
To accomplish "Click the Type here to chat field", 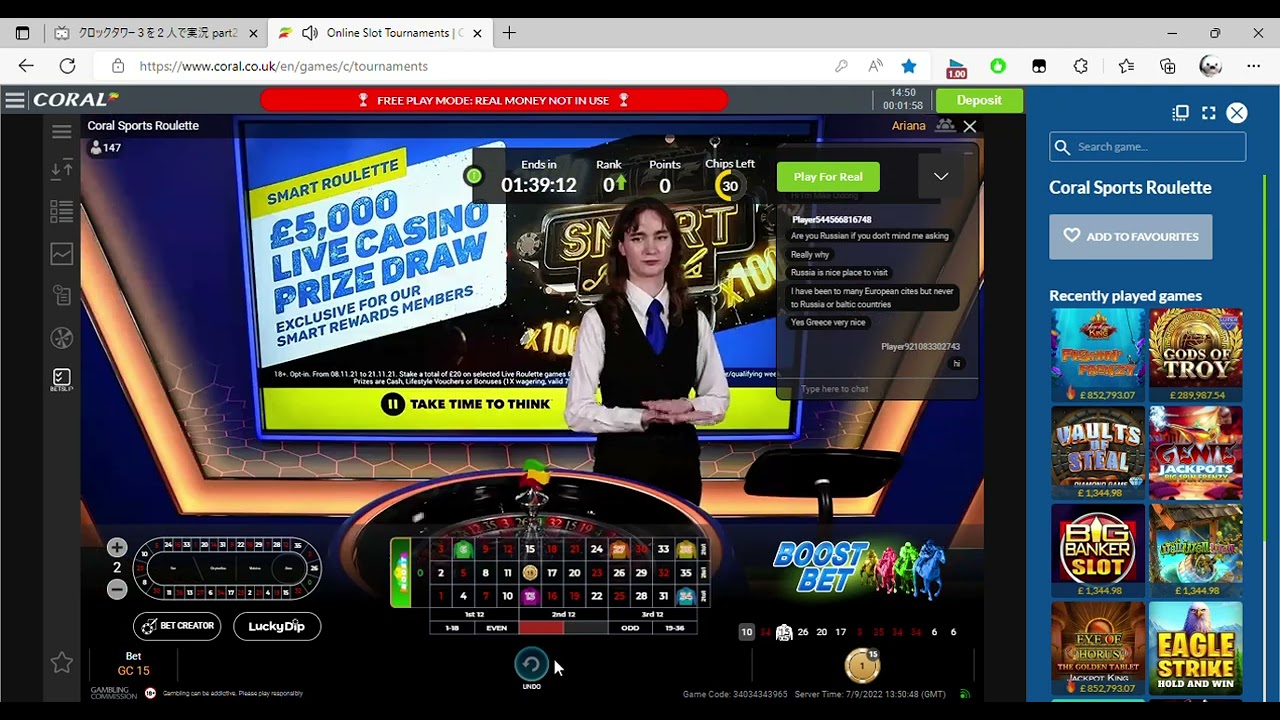I will pos(877,389).
